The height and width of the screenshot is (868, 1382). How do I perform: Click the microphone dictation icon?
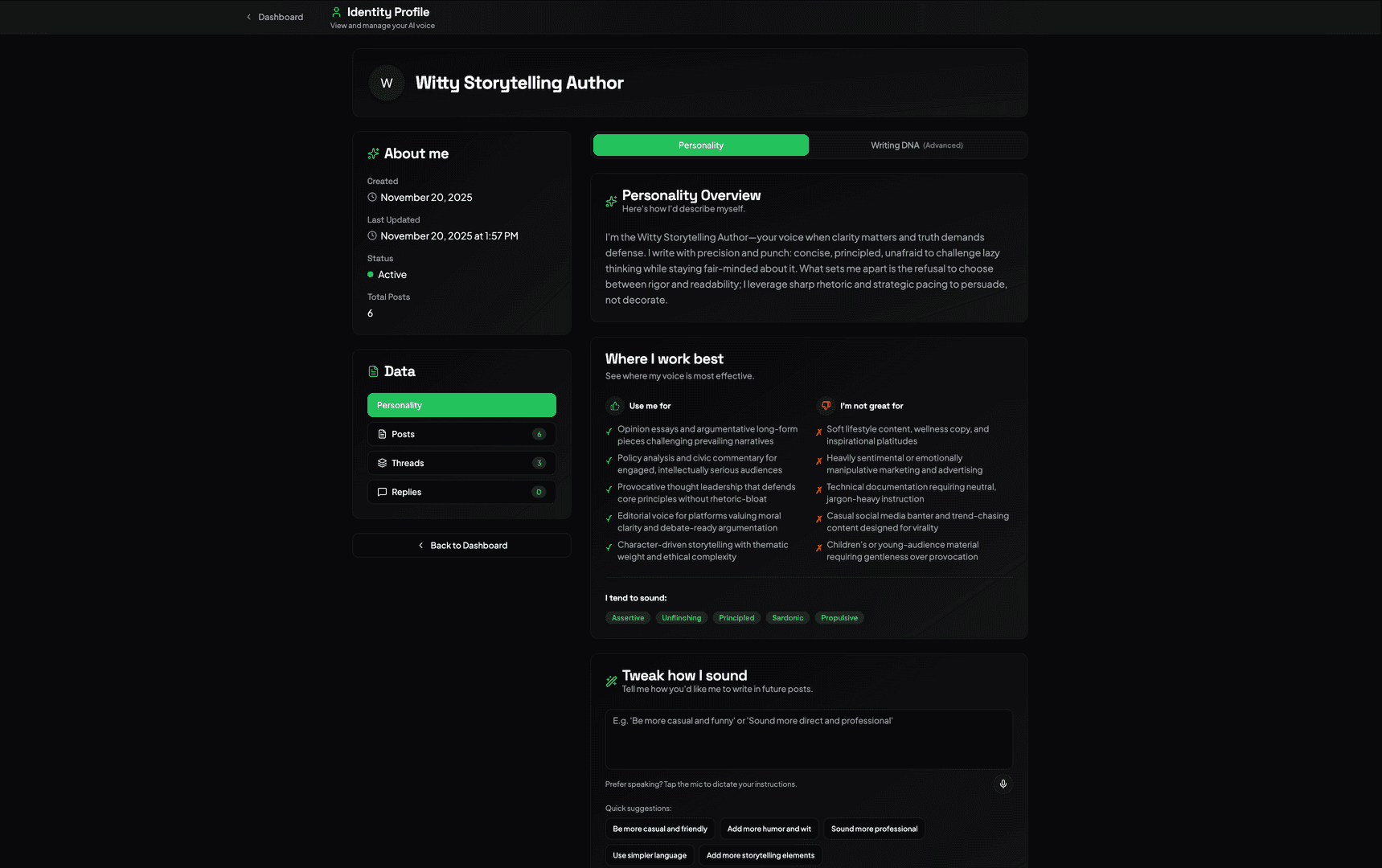coord(1003,784)
